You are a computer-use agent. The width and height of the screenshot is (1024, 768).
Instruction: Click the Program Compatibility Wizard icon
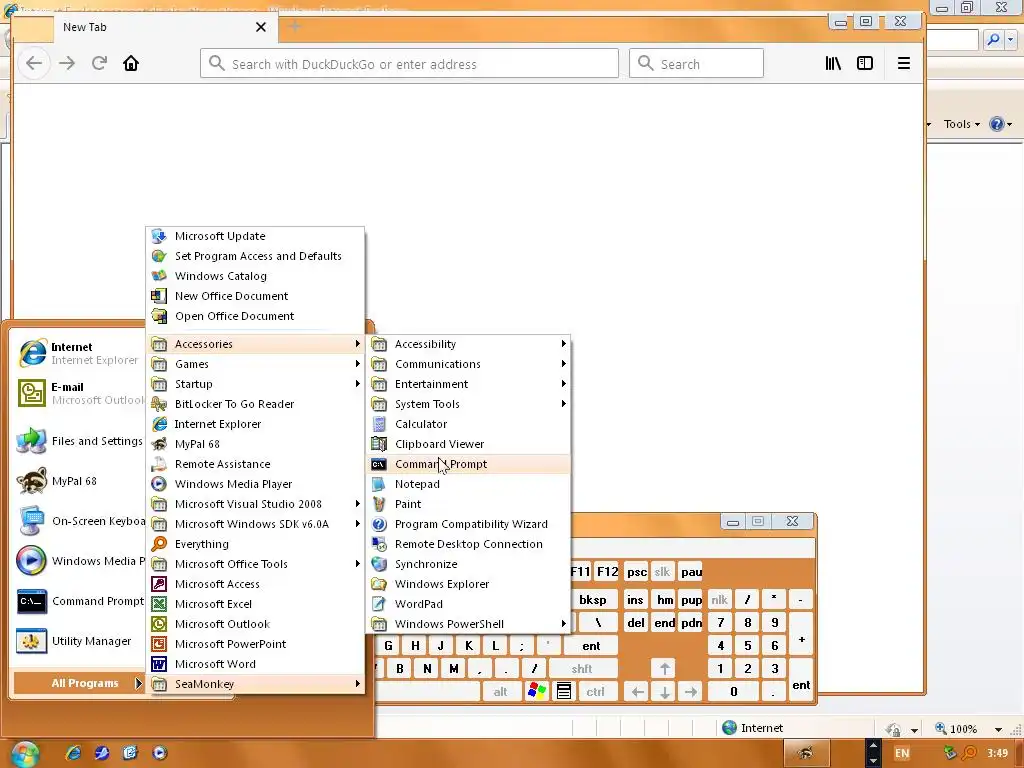pyautogui.click(x=379, y=524)
